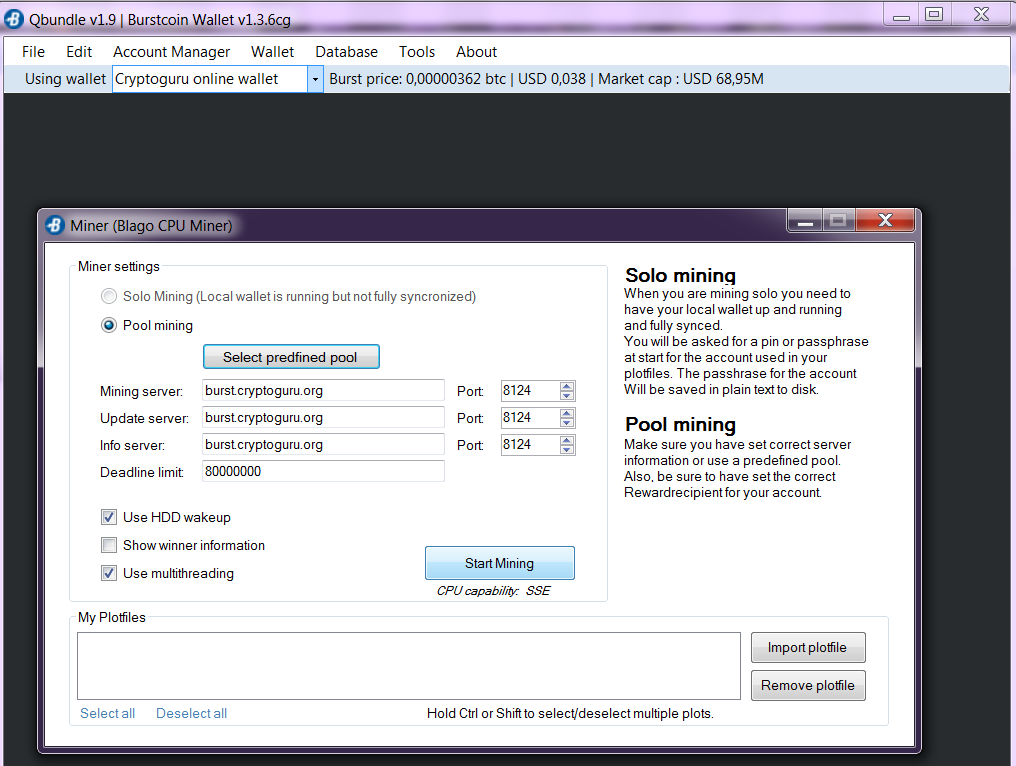Image resolution: width=1016 pixels, height=766 pixels.
Task: Click the Start Mining button
Action: tap(500, 563)
